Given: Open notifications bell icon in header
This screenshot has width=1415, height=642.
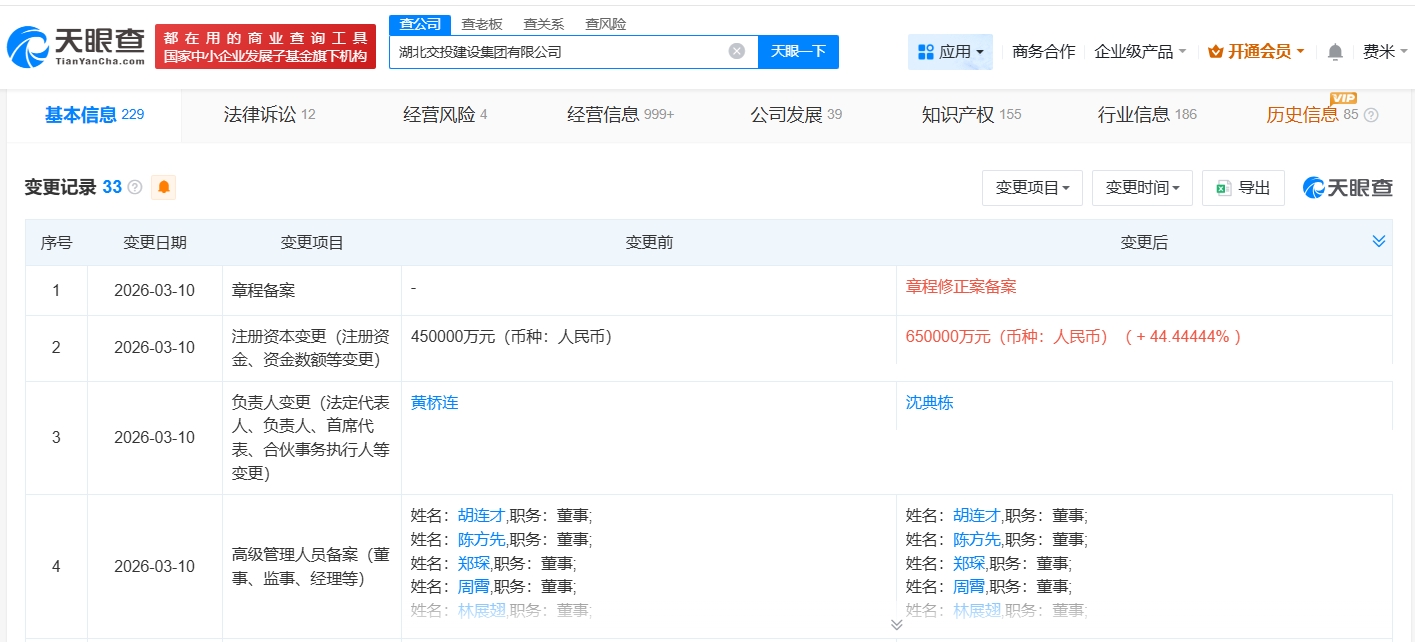Looking at the screenshot, I should (1335, 52).
